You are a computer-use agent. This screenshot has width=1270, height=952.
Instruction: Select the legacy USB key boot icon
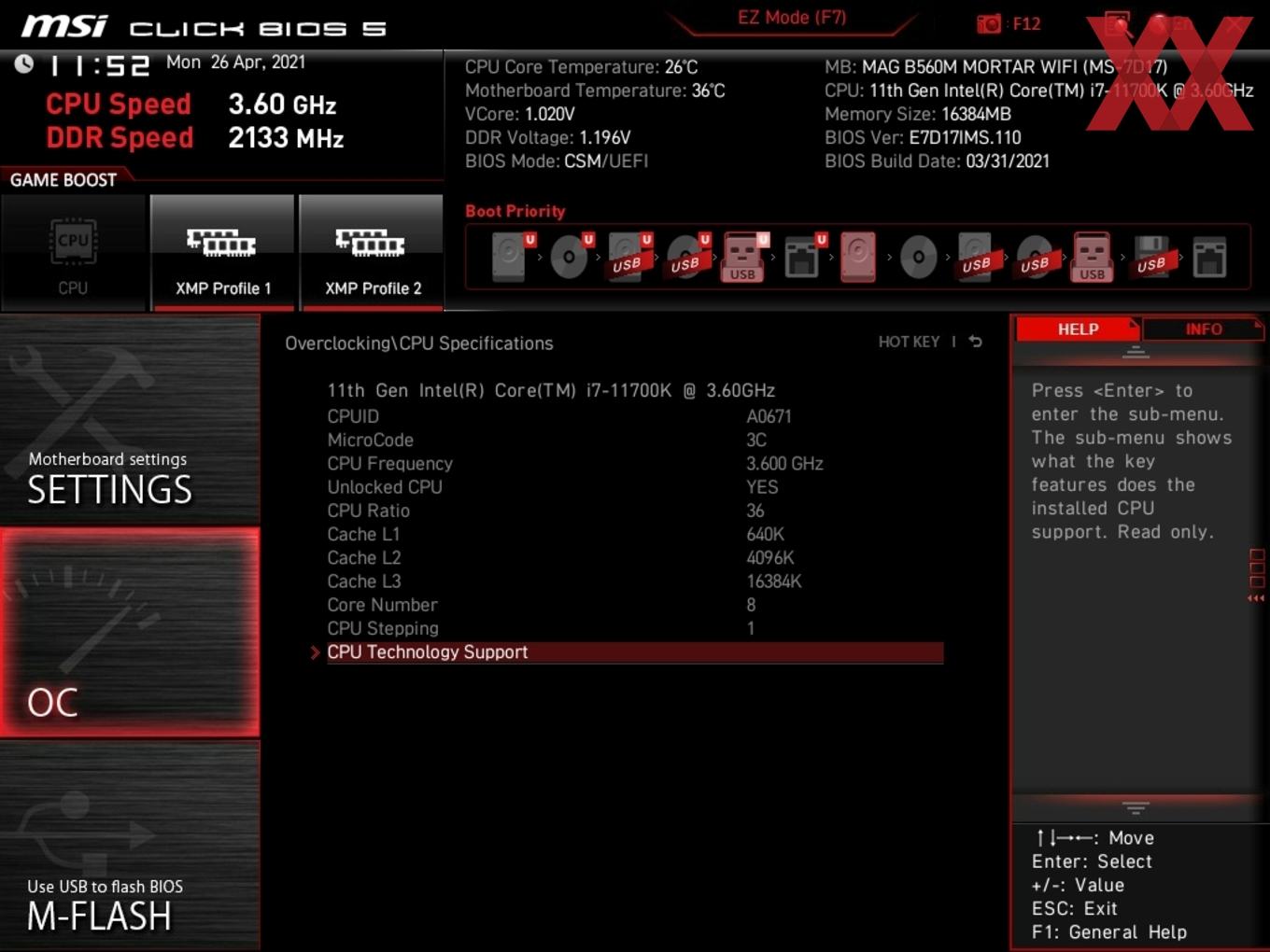click(1093, 257)
